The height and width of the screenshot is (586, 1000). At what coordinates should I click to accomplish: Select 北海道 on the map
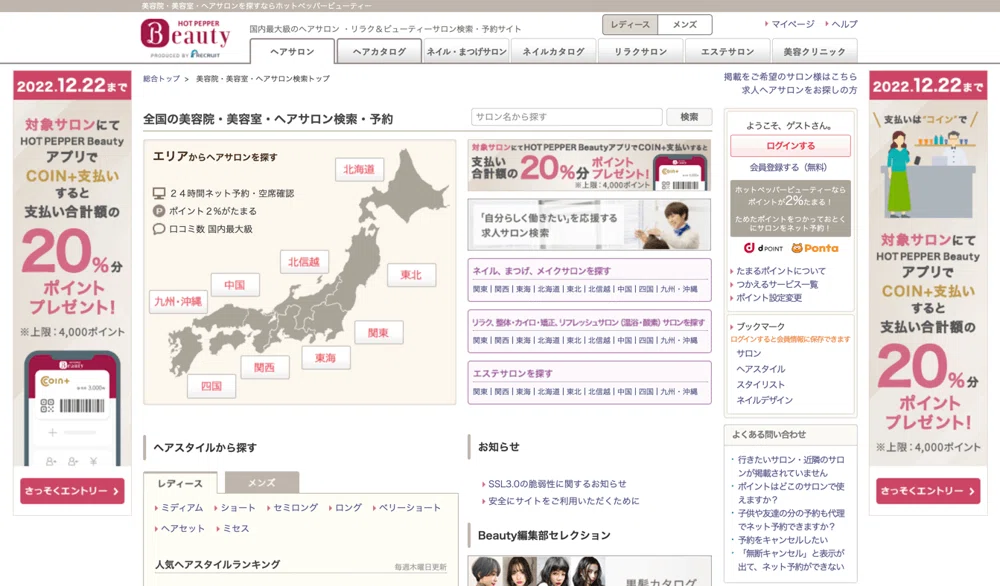[x=359, y=170]
